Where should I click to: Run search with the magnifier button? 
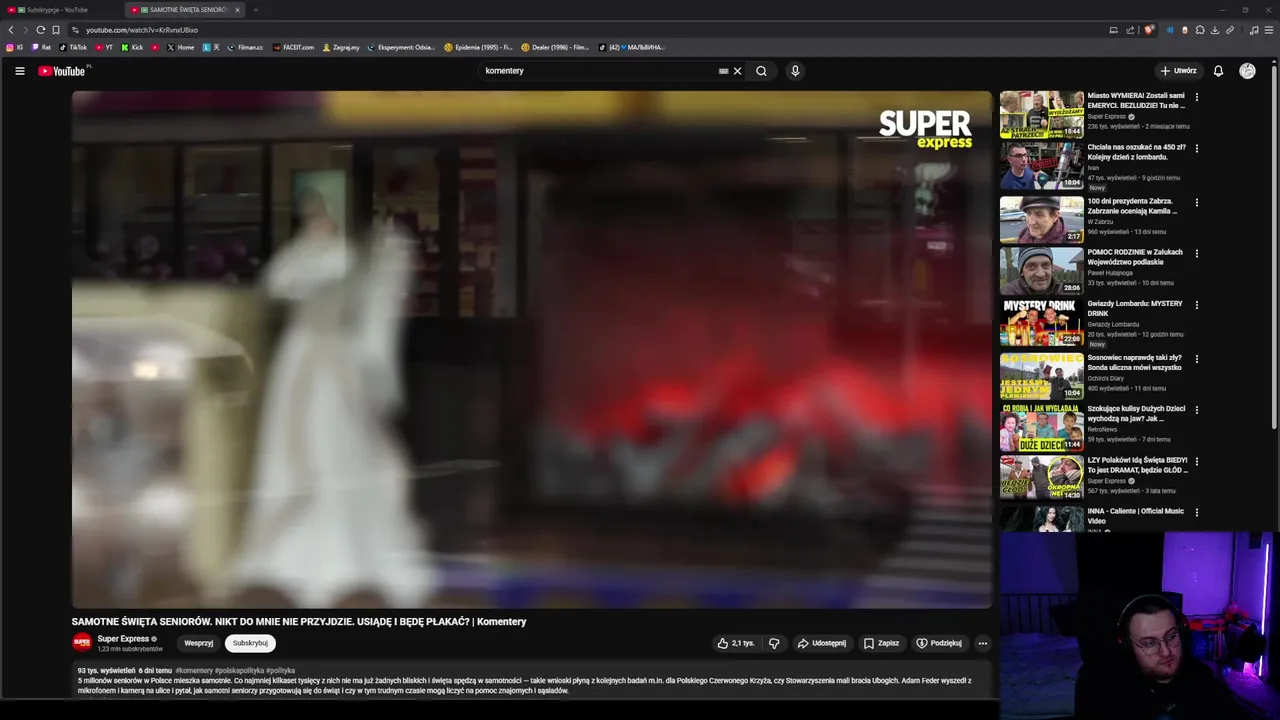coord(761,71)
